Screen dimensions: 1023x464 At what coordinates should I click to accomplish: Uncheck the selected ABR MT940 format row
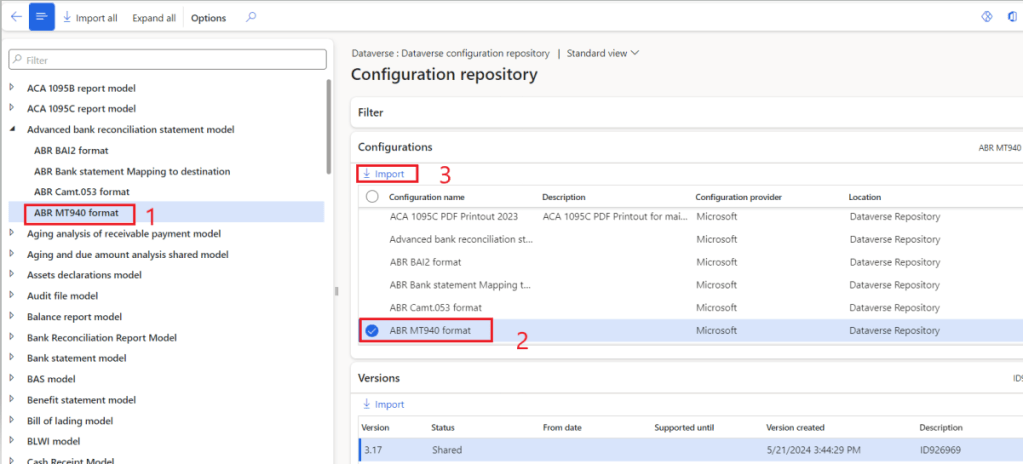372,331
